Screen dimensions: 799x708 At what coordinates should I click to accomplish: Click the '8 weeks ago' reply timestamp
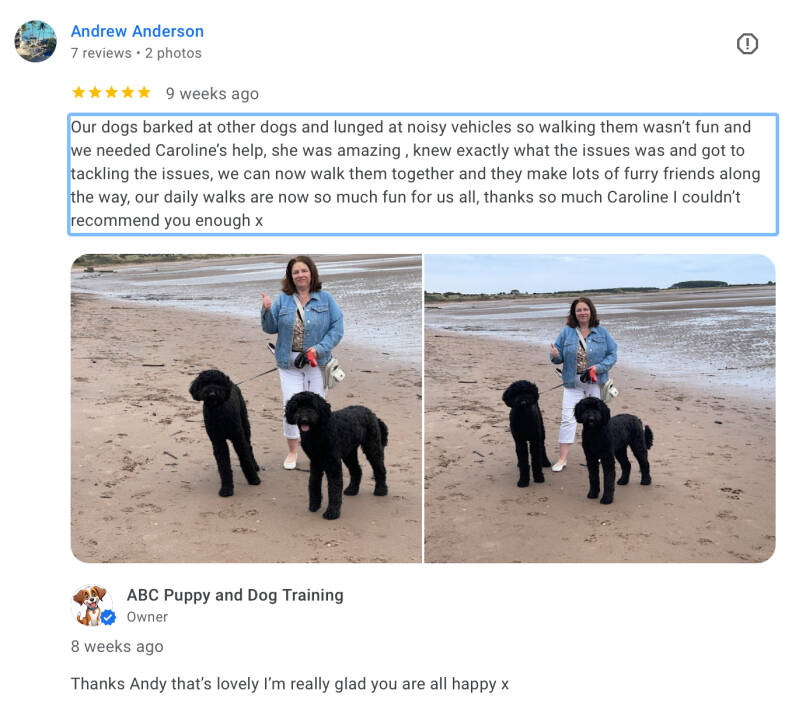(x=117, y=646)
